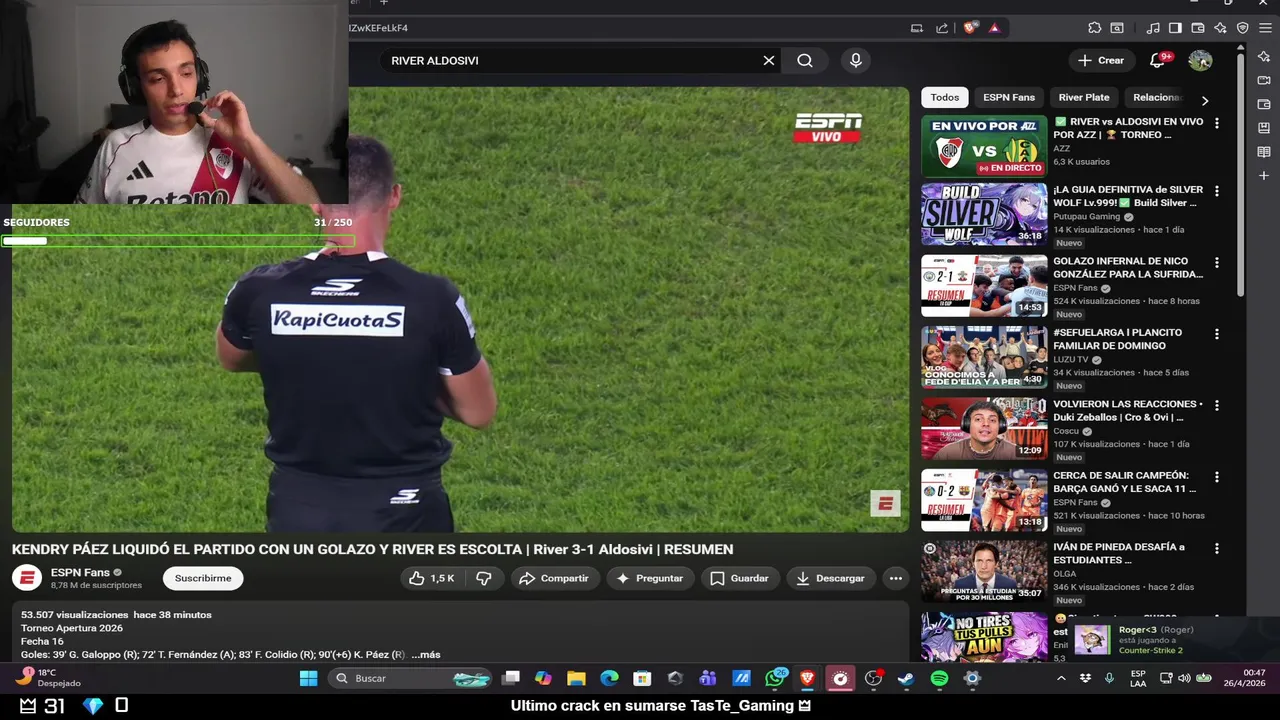The image size is (1280, 720).
Task: Open the ESPN Fans channel name link
Action: pyautogui.click(x=80, y=573)
